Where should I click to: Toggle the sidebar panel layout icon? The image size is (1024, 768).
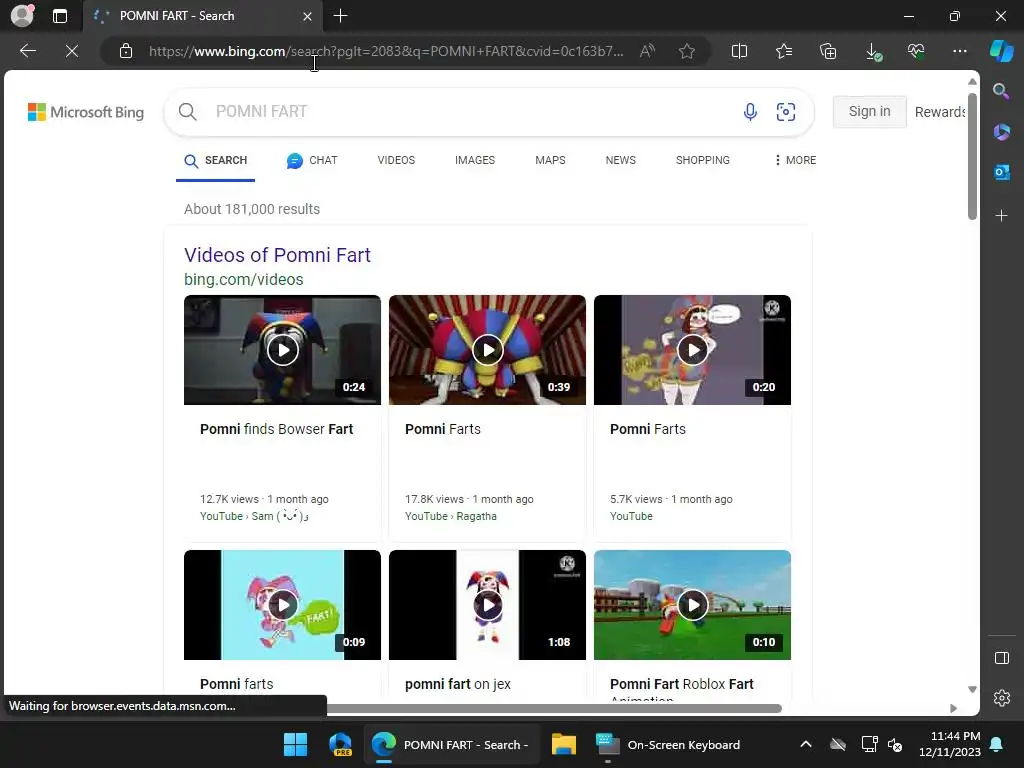coord(1001,658)
